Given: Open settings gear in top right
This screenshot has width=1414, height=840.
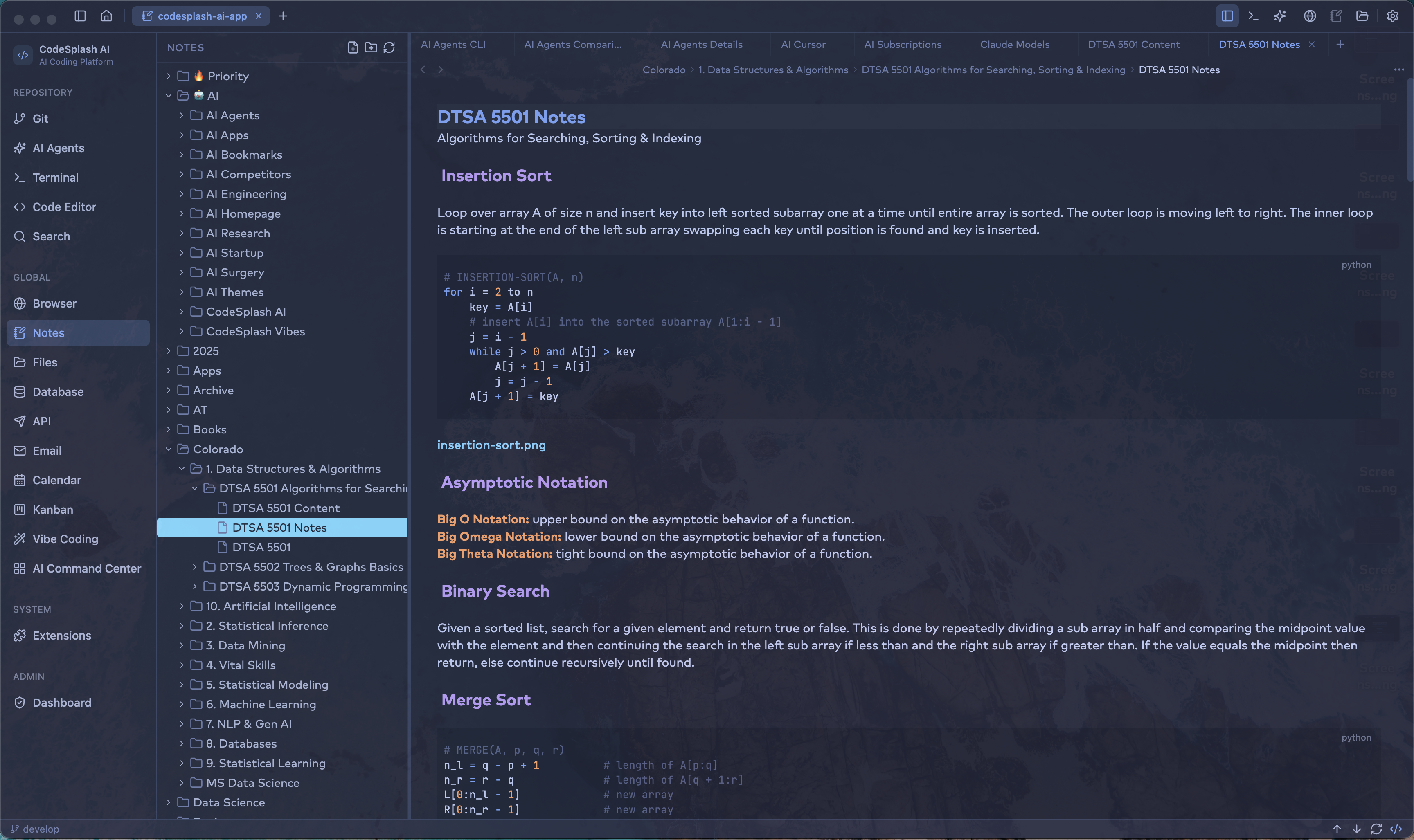Looking at the screenshot, I should pos(1392,16).
